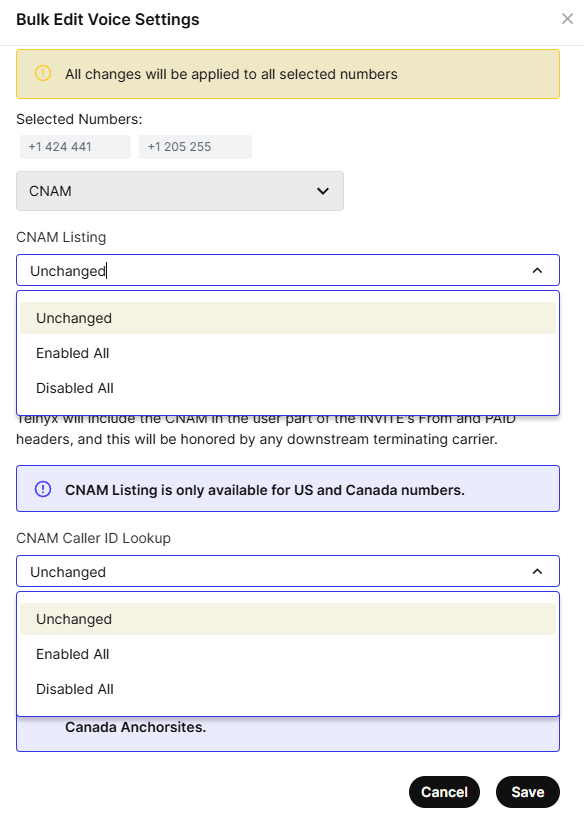Viewport: 585px width, 827px height.
Task: Choose Enabled All for CNAM Listing
Action: 287,353
